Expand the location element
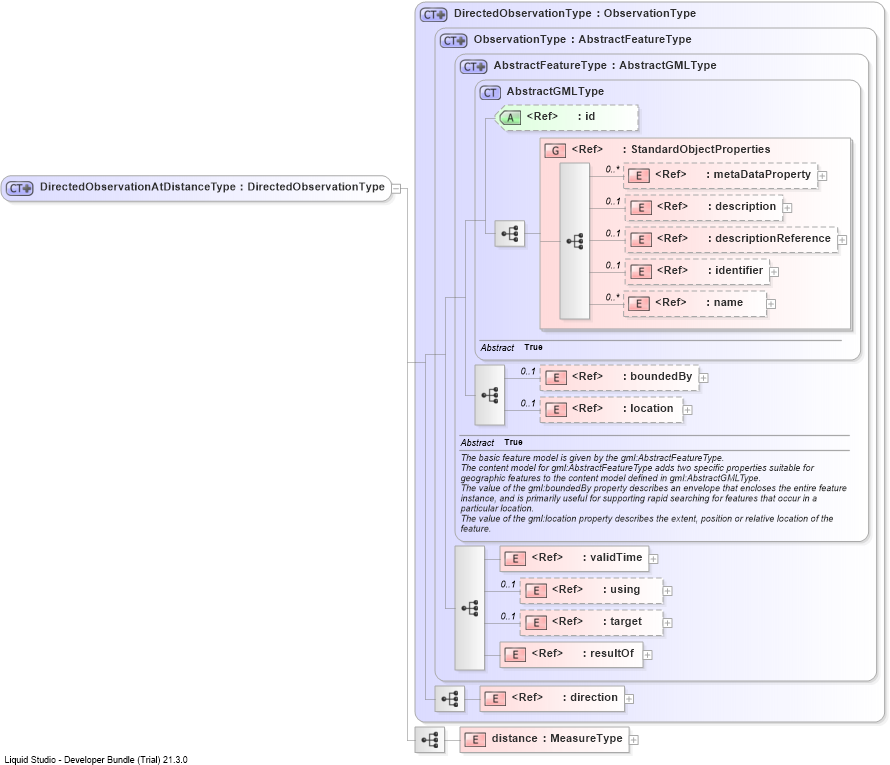This screenshot has width=890, height=765. click(x=687, y=410)
